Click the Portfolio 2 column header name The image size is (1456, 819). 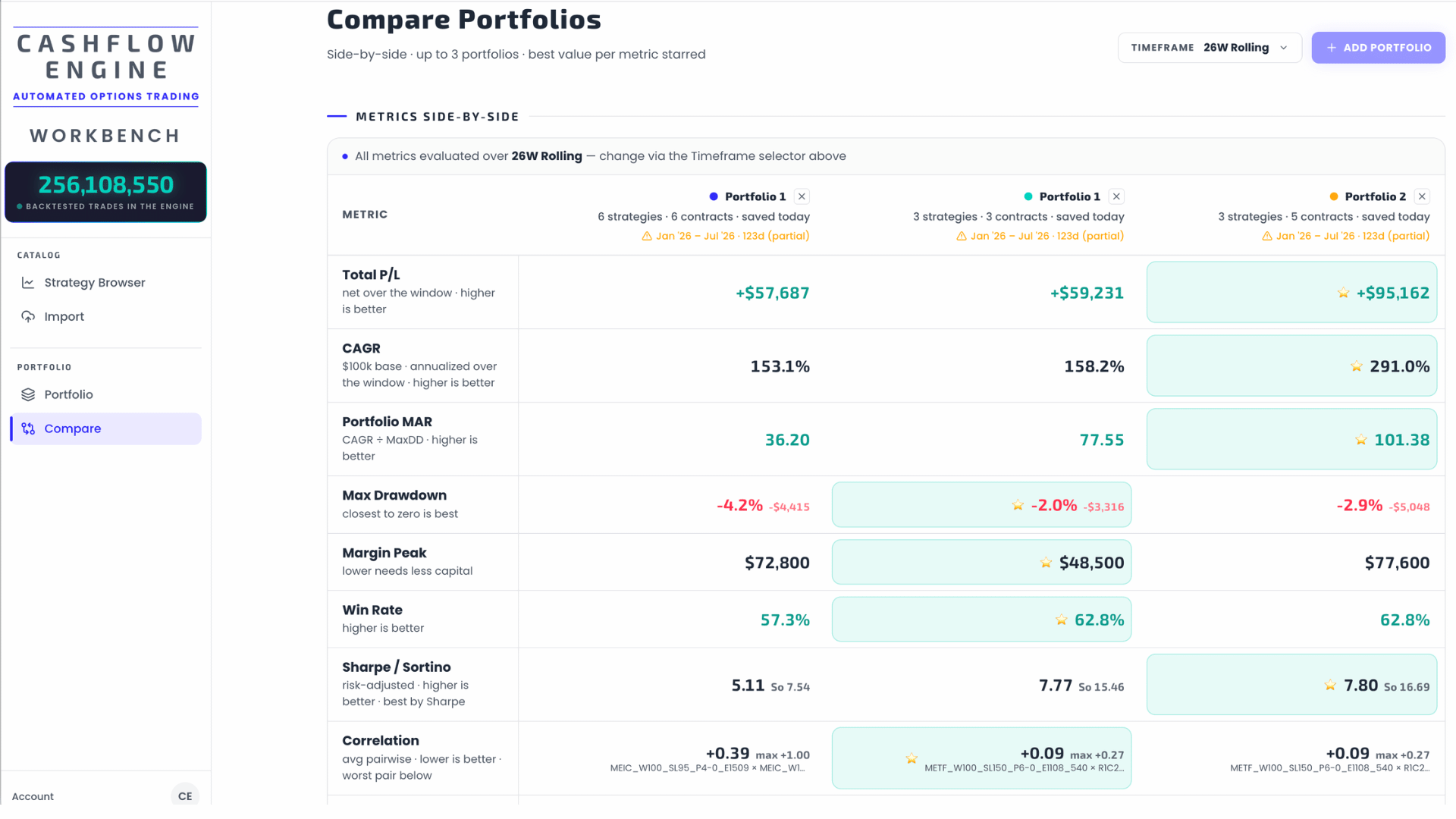1375,196
